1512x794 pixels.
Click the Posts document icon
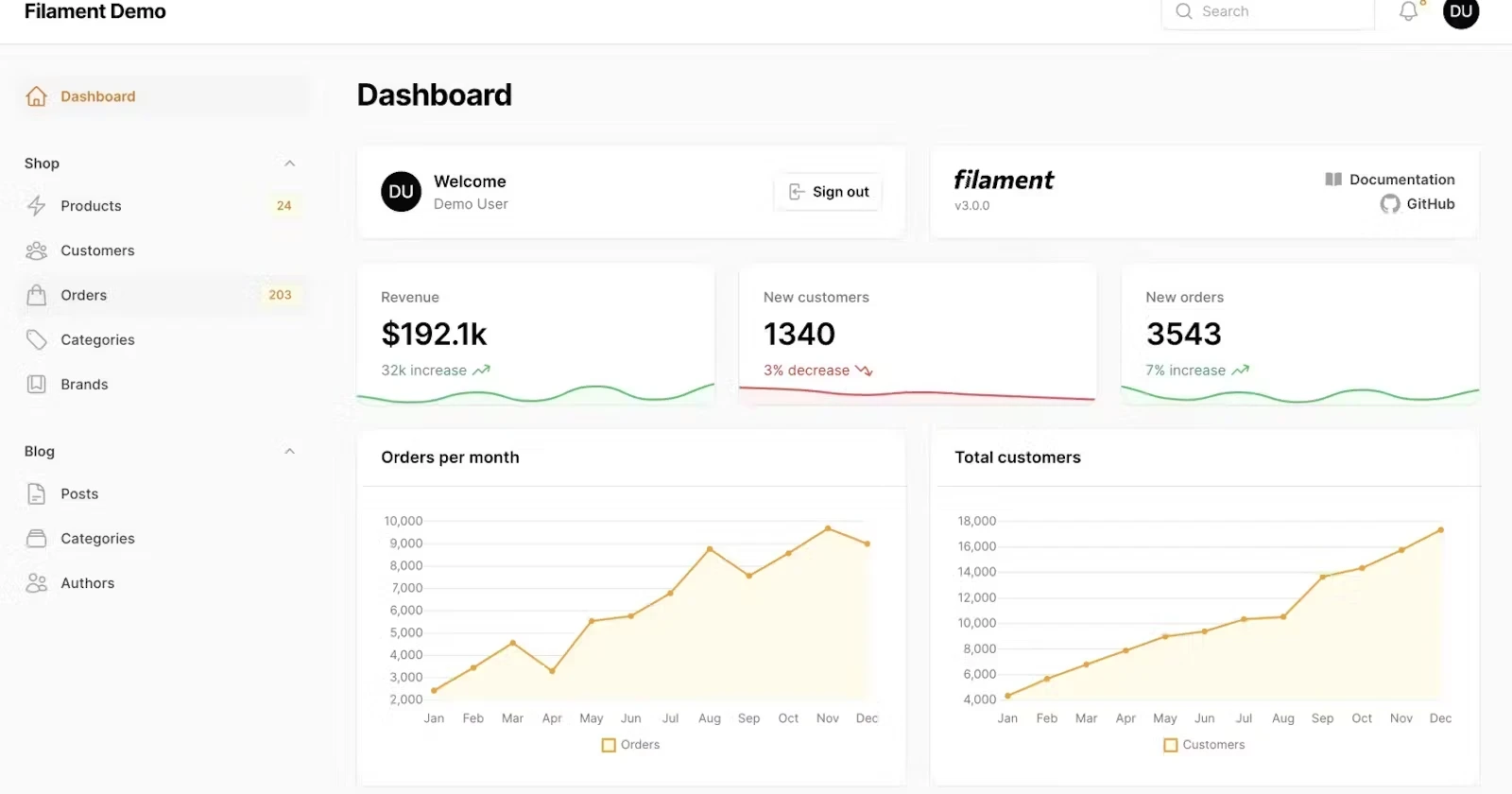[36, 492]
